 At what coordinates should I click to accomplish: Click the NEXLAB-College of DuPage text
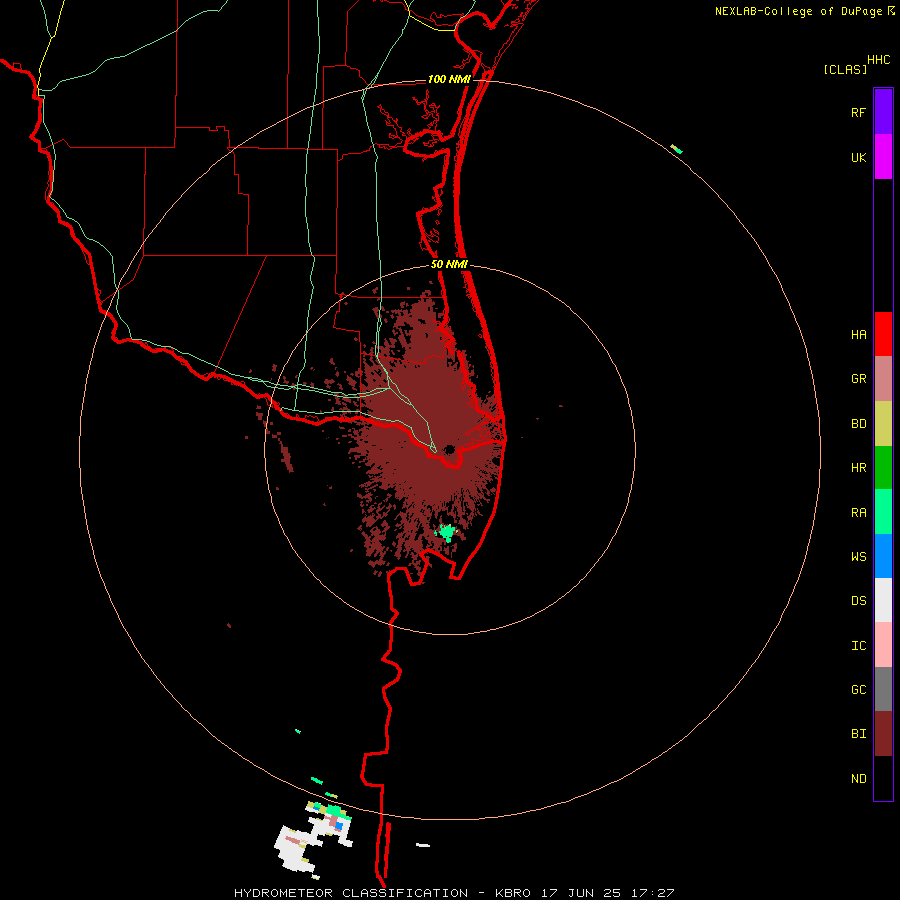pyautogui.click(x=798, y=11)
